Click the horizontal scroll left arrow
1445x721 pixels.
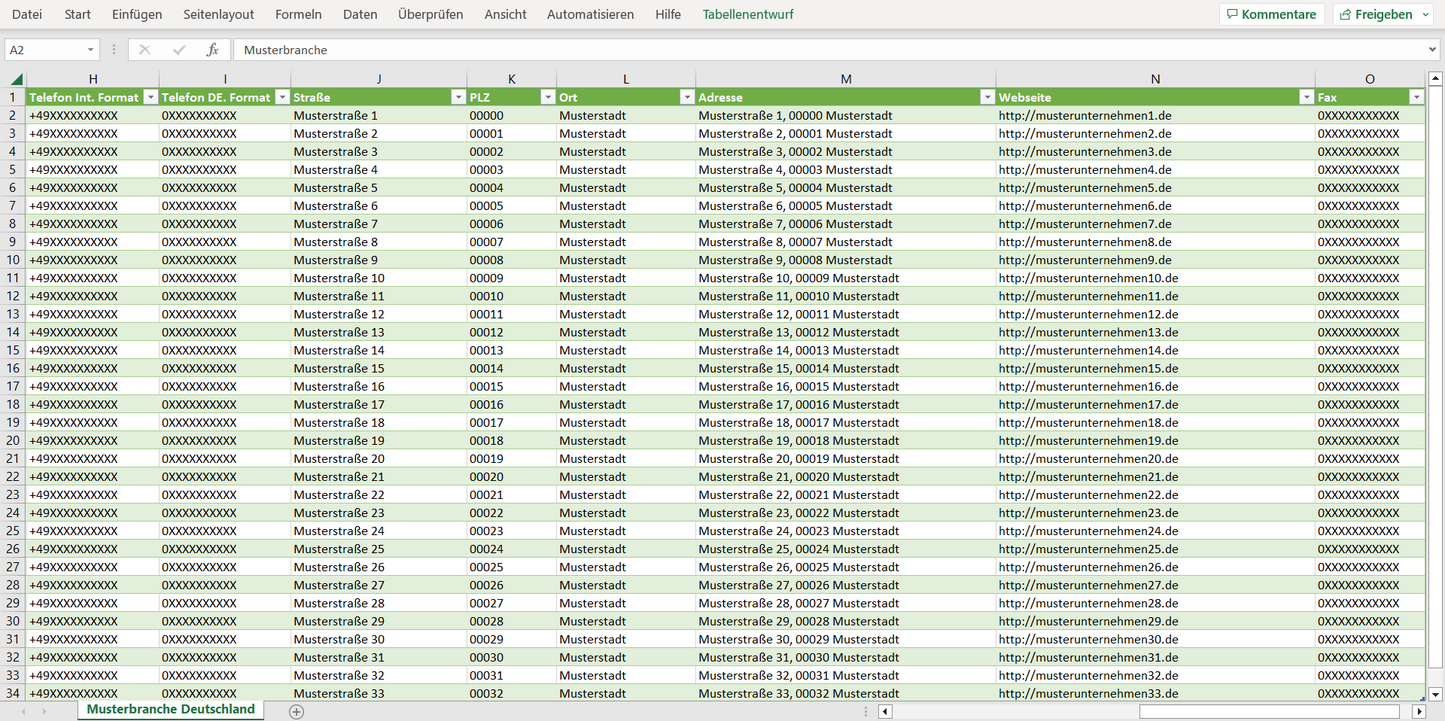[x=885, y=711]
